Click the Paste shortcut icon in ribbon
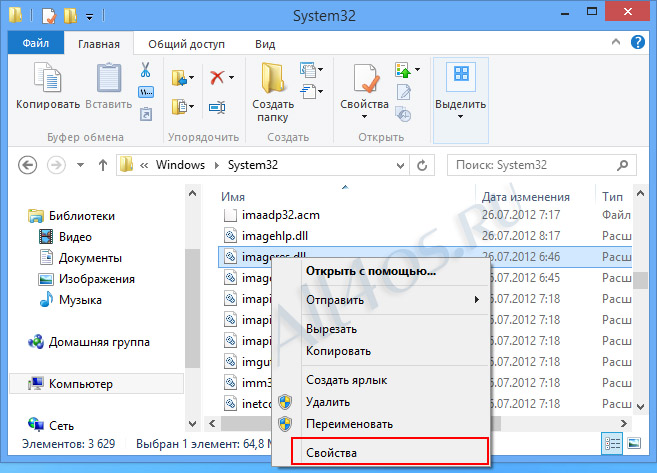The height and width of the screenshot is (473, 657). pyautogui.click(x=146, y=114)
